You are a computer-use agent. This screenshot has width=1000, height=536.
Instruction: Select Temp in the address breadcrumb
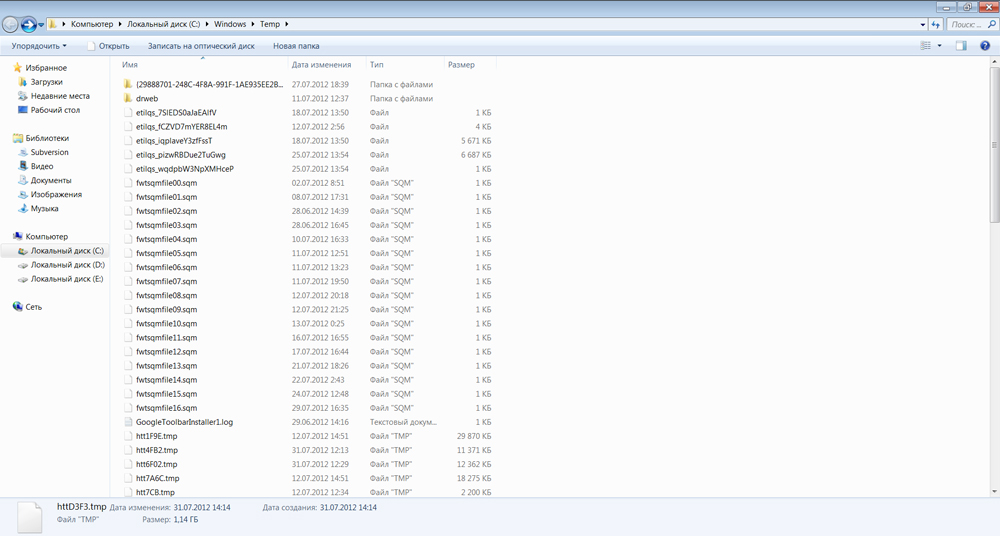click(x=270, y=24)
